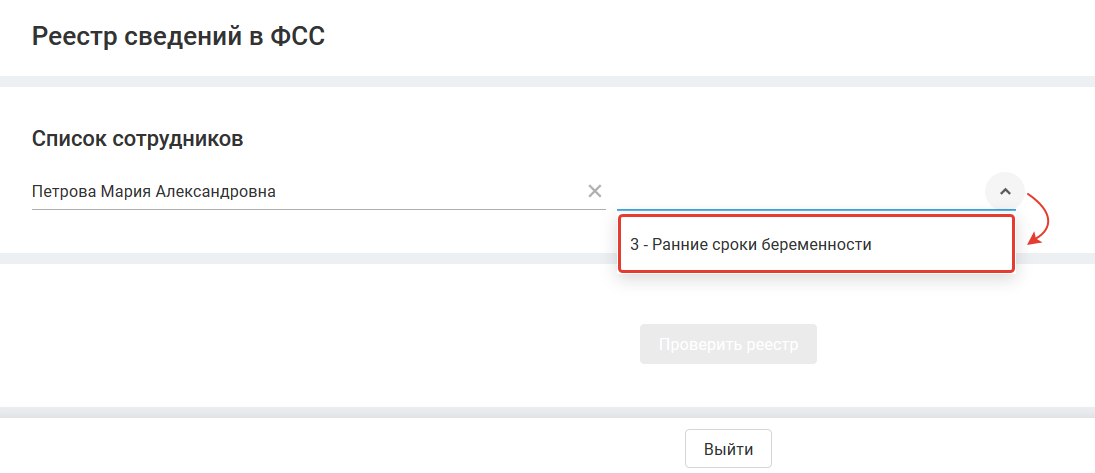Close the options list with the round arrow button
Screen dimensions: 1095x473
pyautogui.click(x=1005, y=191)
